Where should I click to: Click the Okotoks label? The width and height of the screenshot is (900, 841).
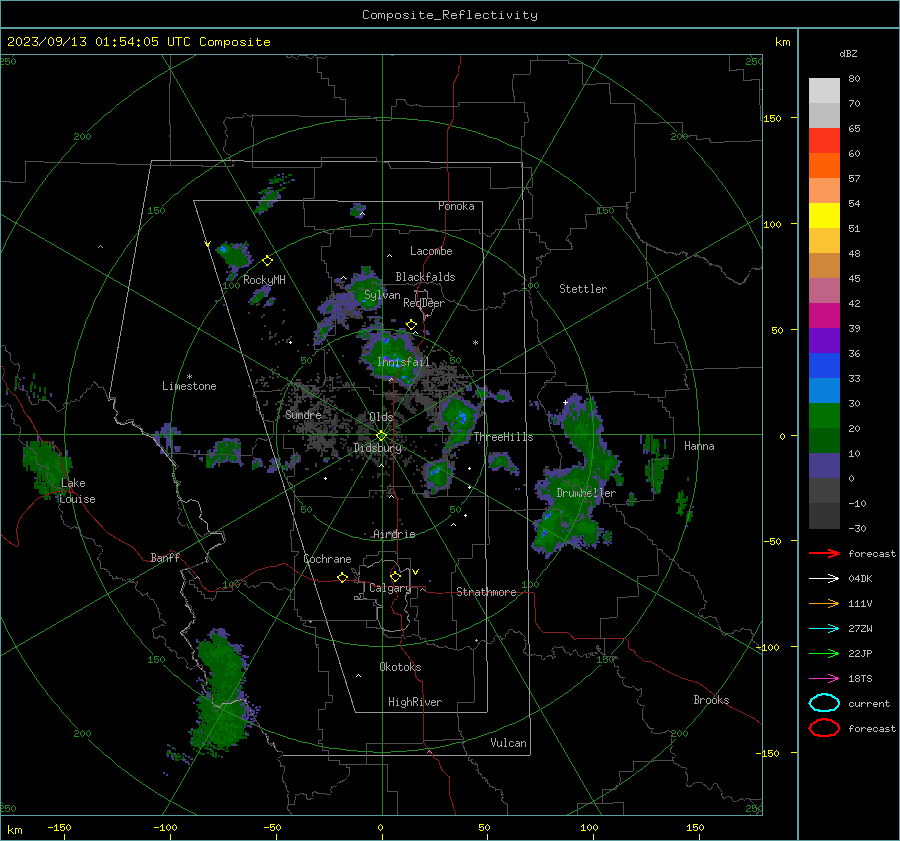(x=400, y=667)
